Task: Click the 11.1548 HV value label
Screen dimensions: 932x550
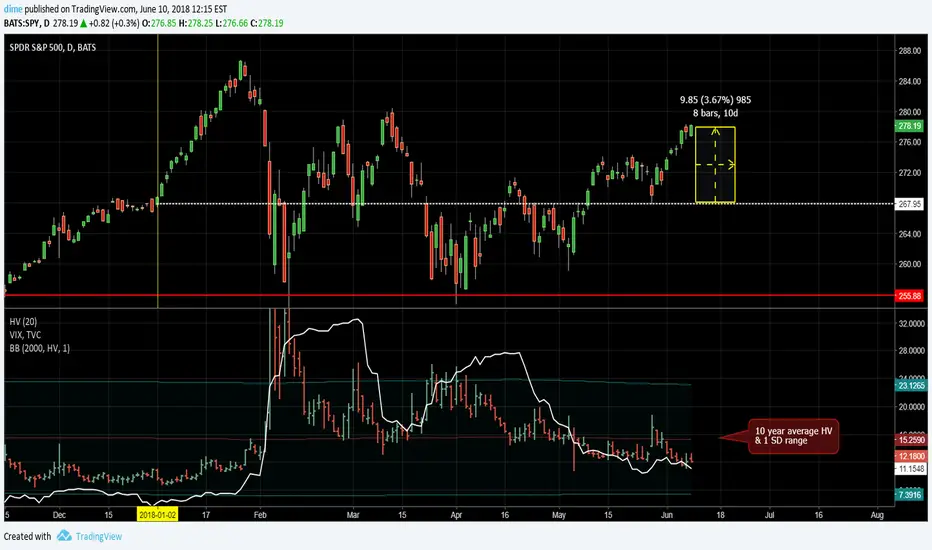Action: [911, 469]
